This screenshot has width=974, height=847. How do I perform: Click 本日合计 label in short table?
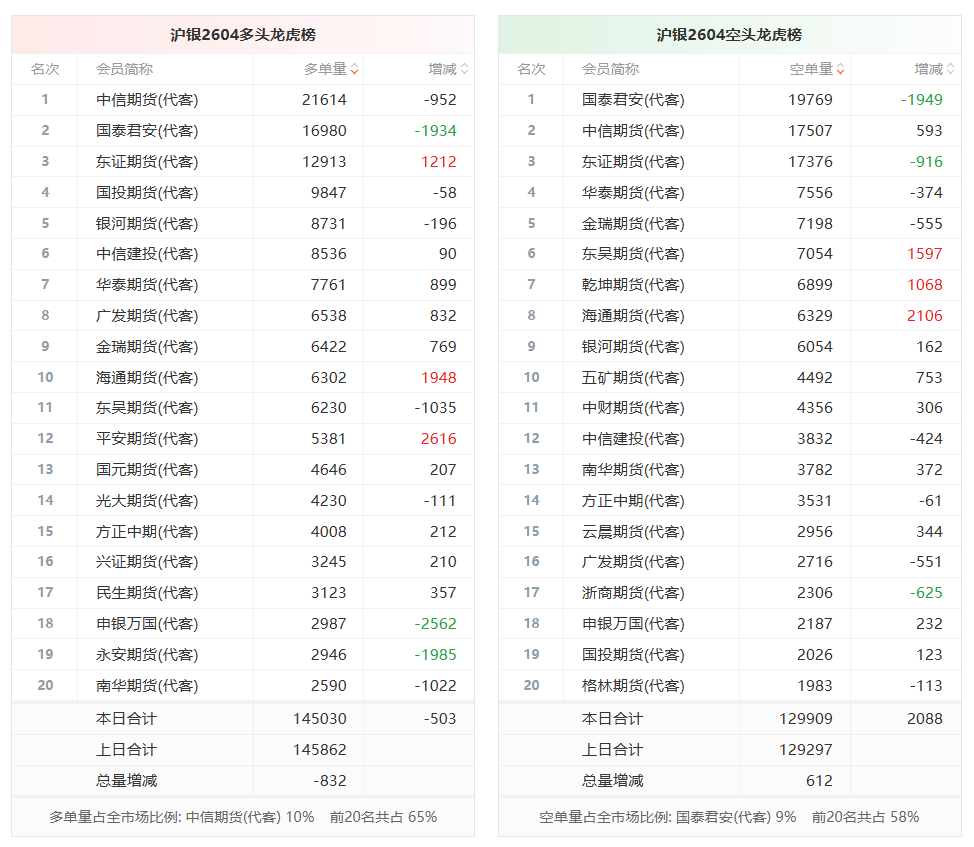pos(612,719)
